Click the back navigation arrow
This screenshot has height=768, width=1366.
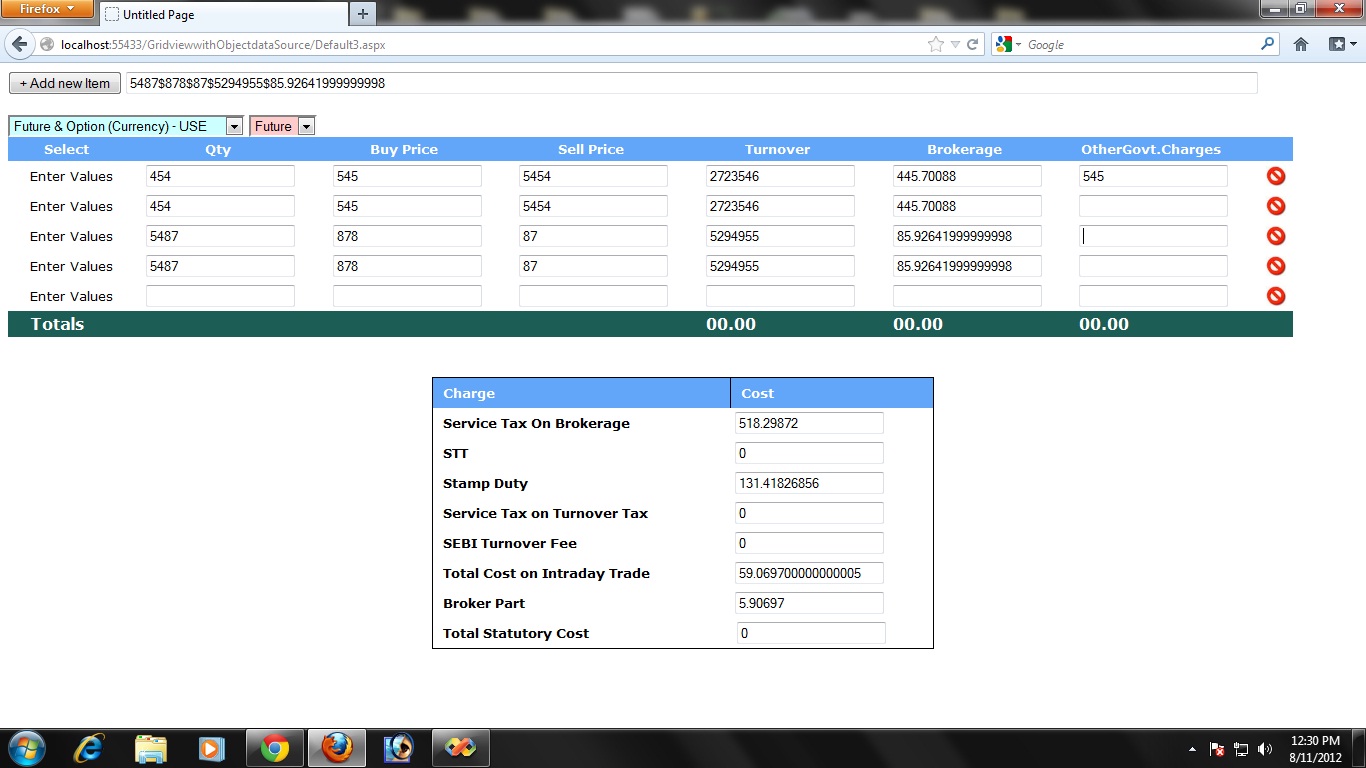click(19, 44)
